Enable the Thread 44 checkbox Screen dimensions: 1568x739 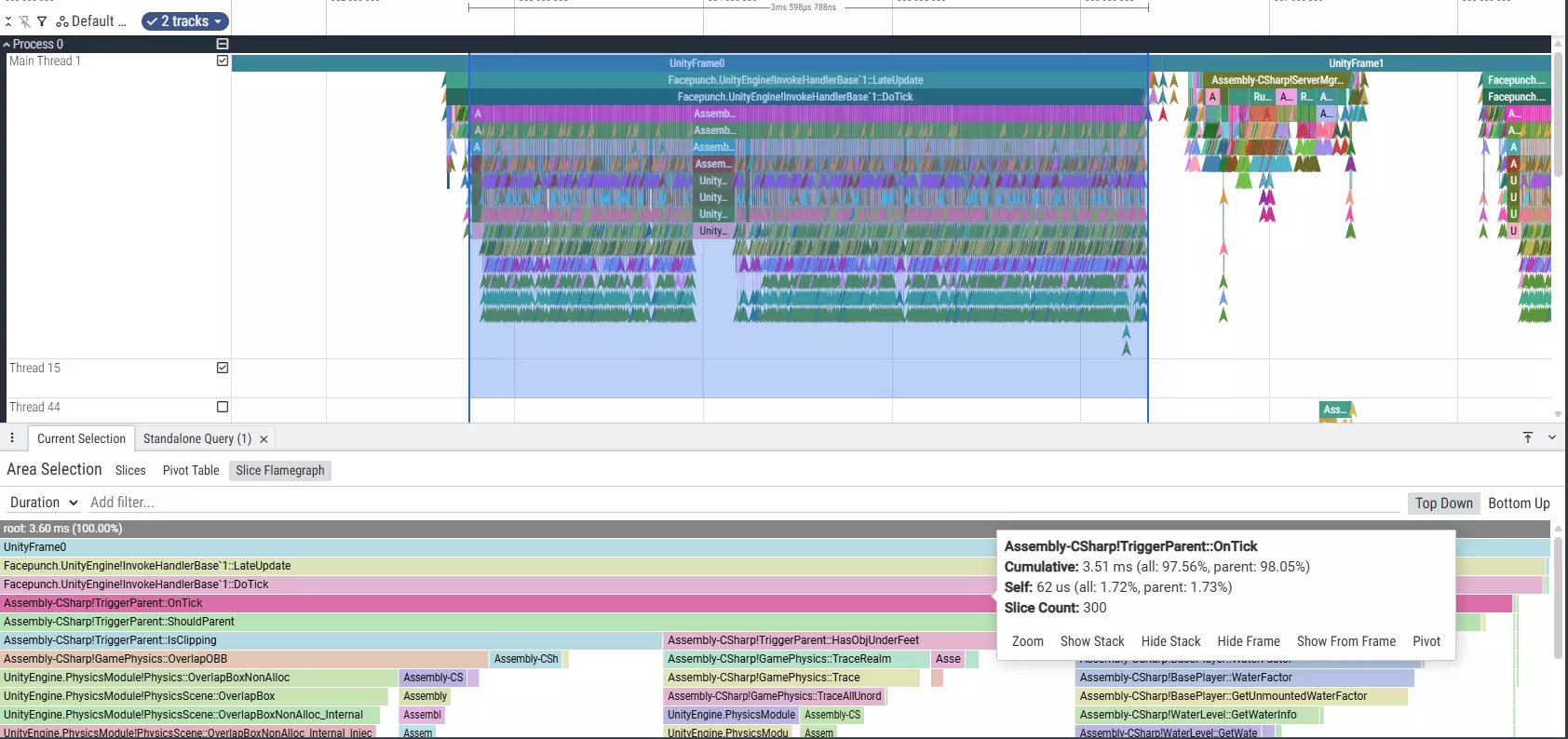223,407
